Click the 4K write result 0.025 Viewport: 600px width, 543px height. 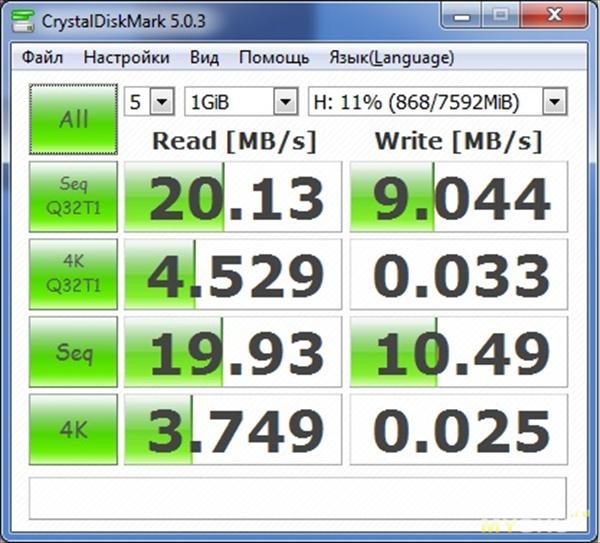click(x=459, y=429)
